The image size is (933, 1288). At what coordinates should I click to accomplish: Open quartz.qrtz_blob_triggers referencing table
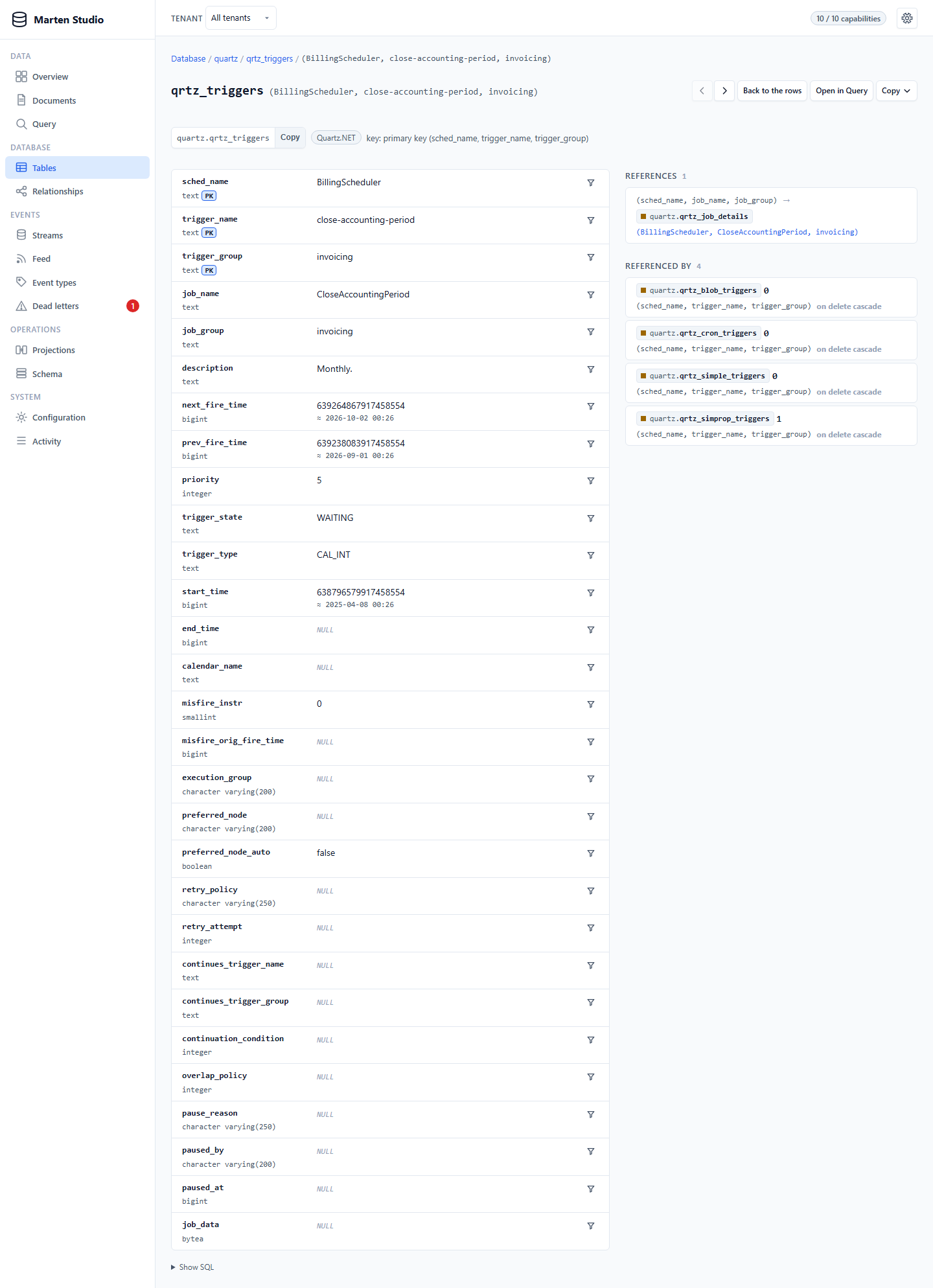[x=698, y=290]
